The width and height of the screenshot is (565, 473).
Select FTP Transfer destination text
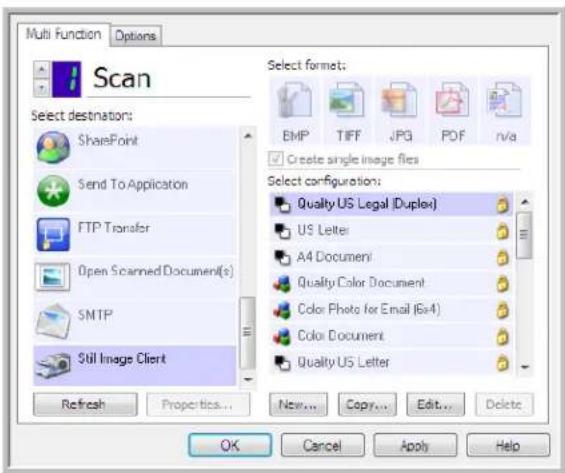point(114,228)
